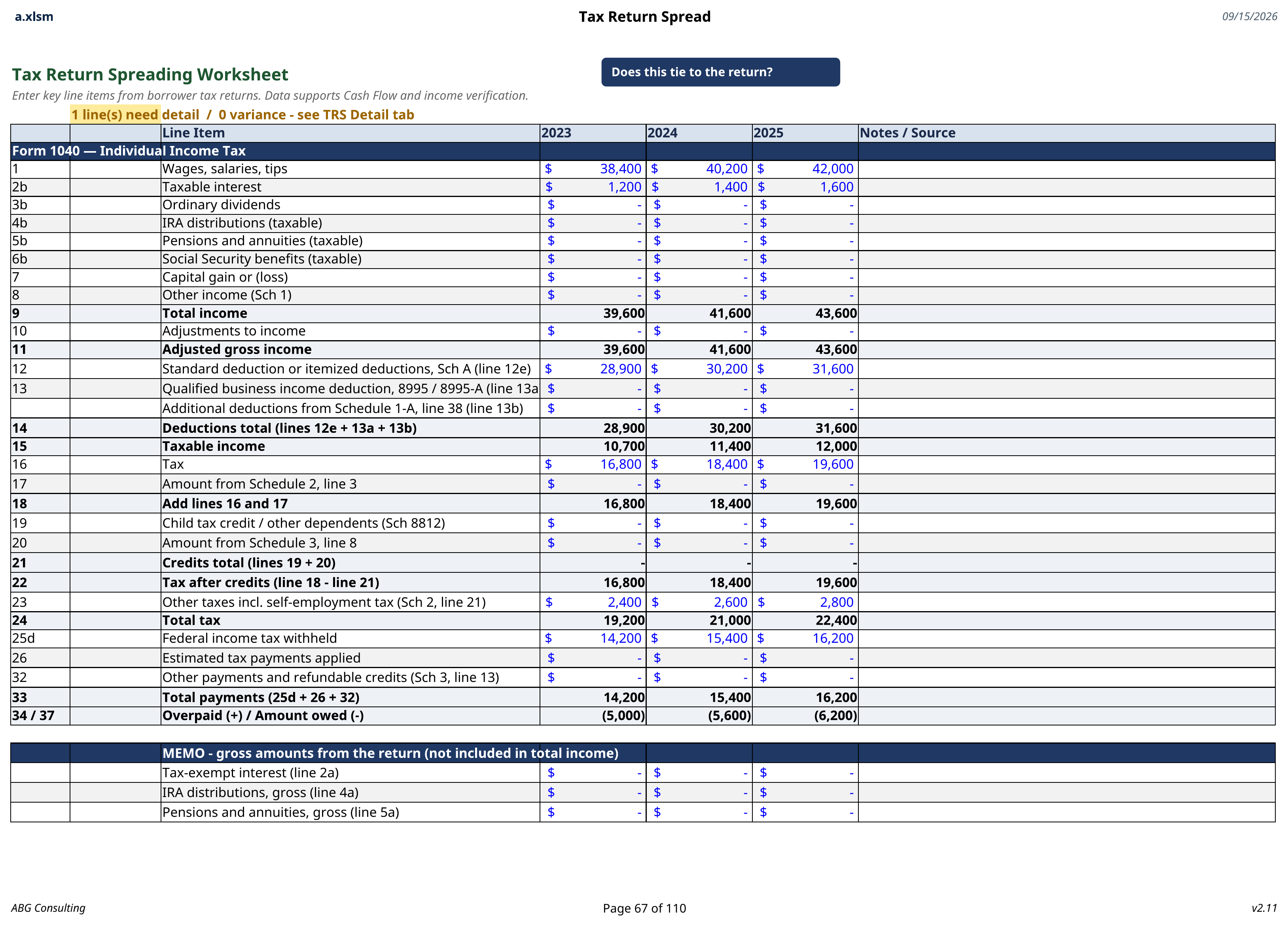
Task: Click the 'Does this tie to the return?' button
Action: coord(720,72)
